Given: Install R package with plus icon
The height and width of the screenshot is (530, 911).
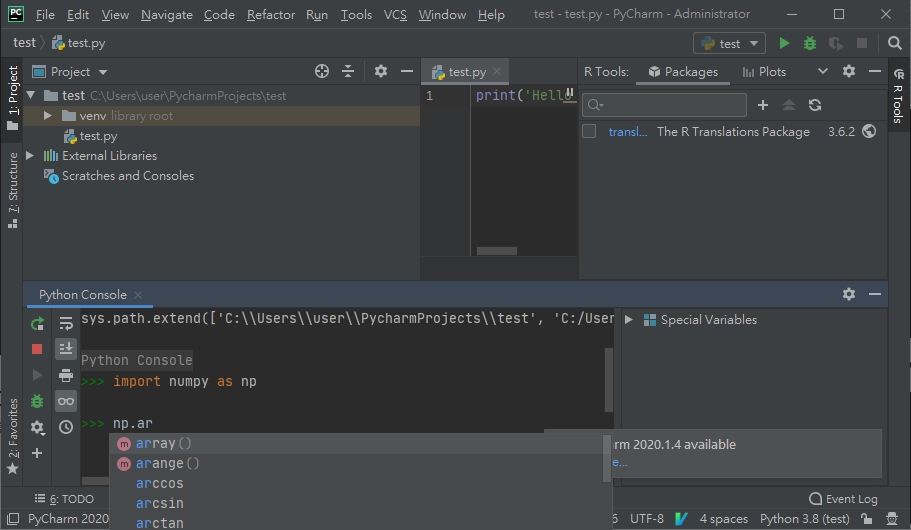Looking at the screenshot, I should point(763,105).
